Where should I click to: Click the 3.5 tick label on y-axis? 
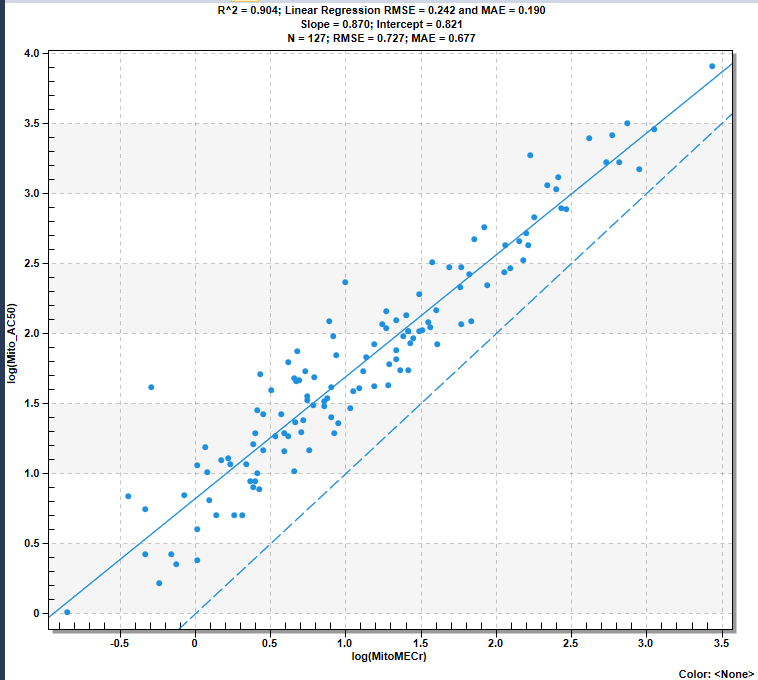click(32, 123)
